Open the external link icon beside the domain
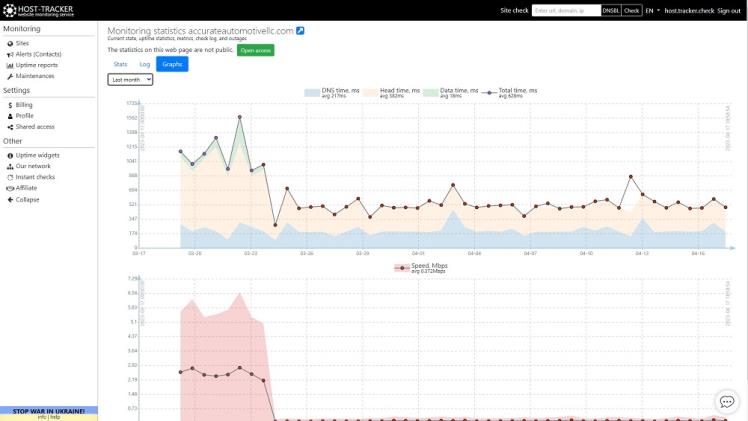The width and height of the screenshot is (748, 421). coord(300,31)
